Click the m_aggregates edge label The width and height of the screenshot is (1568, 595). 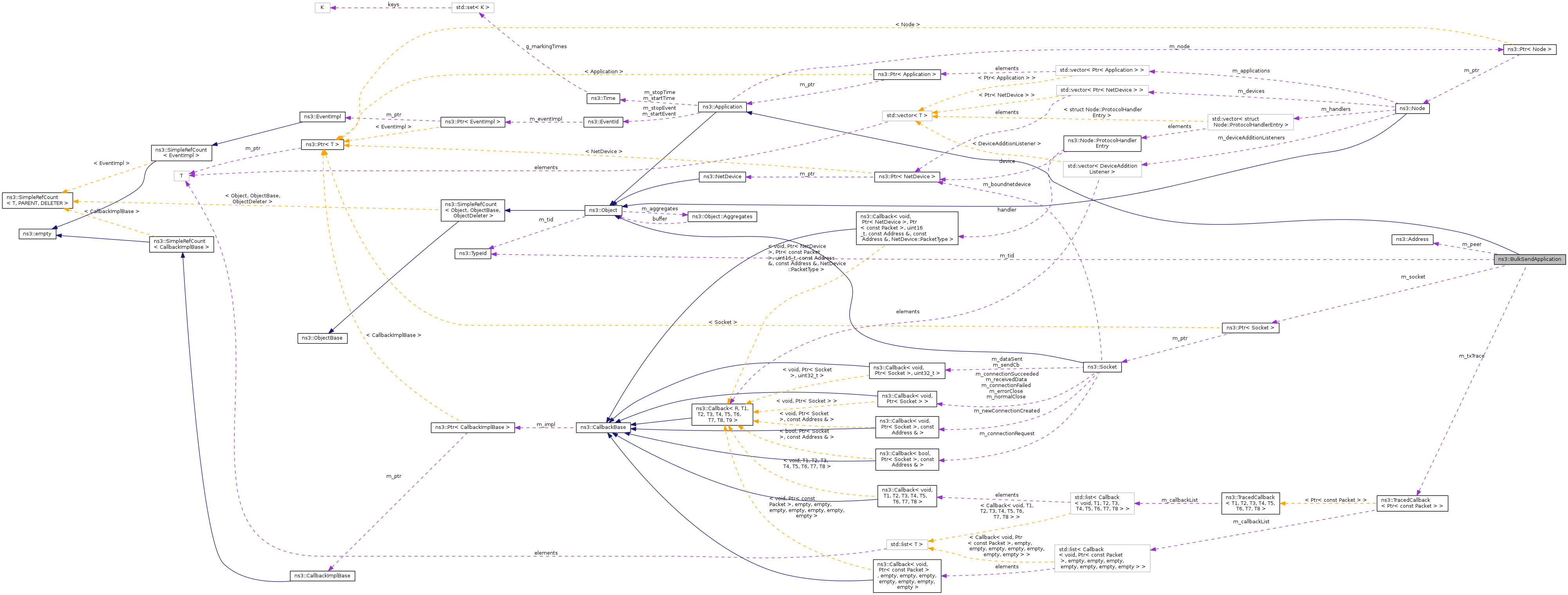point(659,208)
